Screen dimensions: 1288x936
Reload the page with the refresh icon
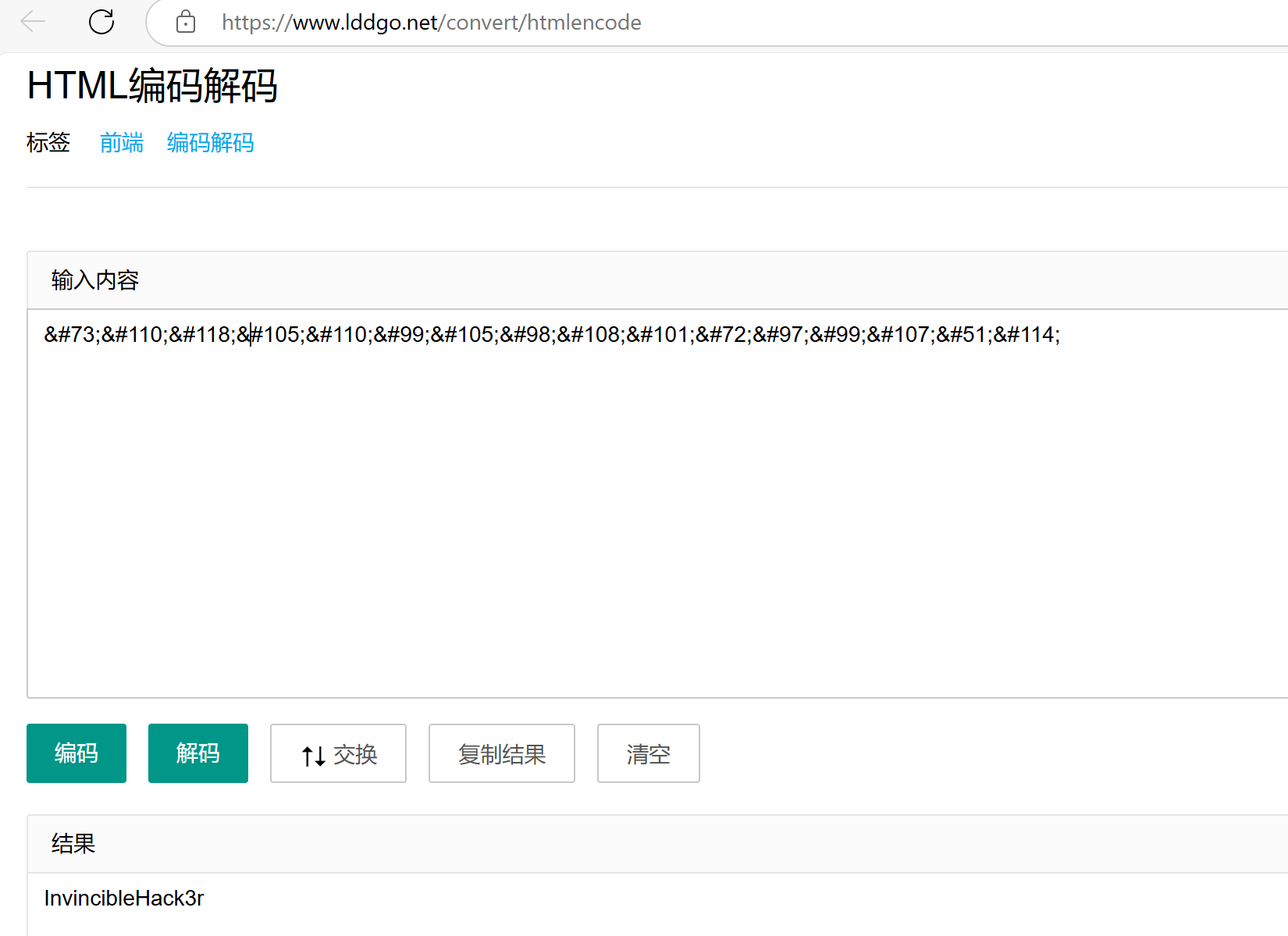coord(101,22)
